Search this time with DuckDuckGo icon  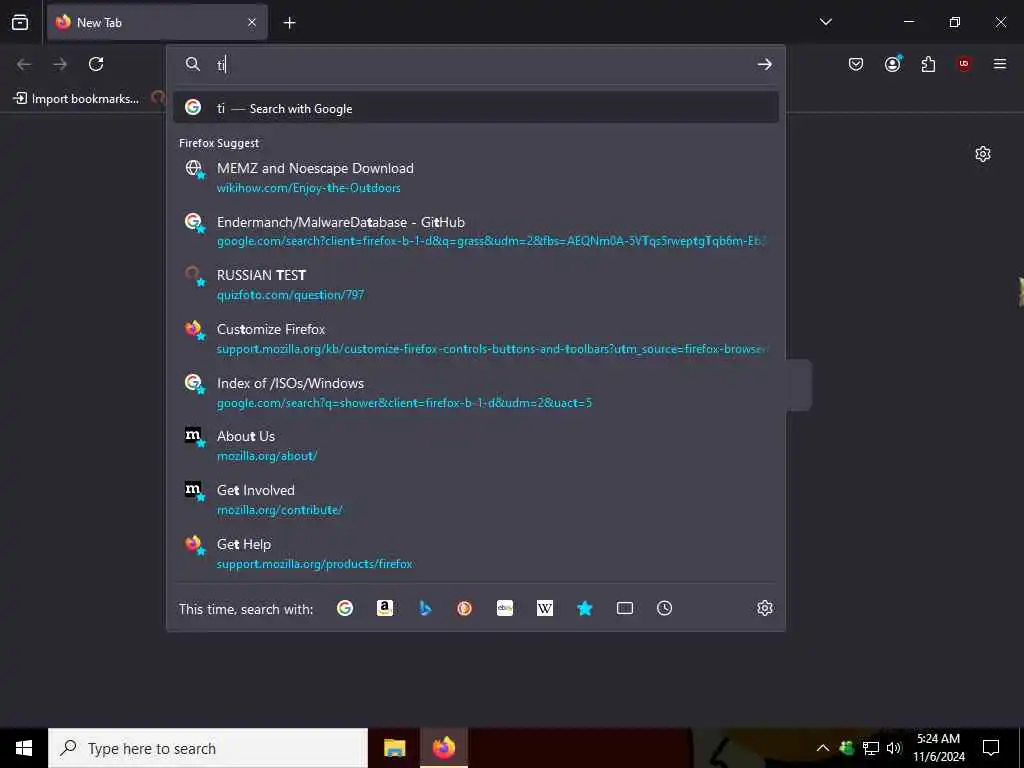tap(464, 608)
